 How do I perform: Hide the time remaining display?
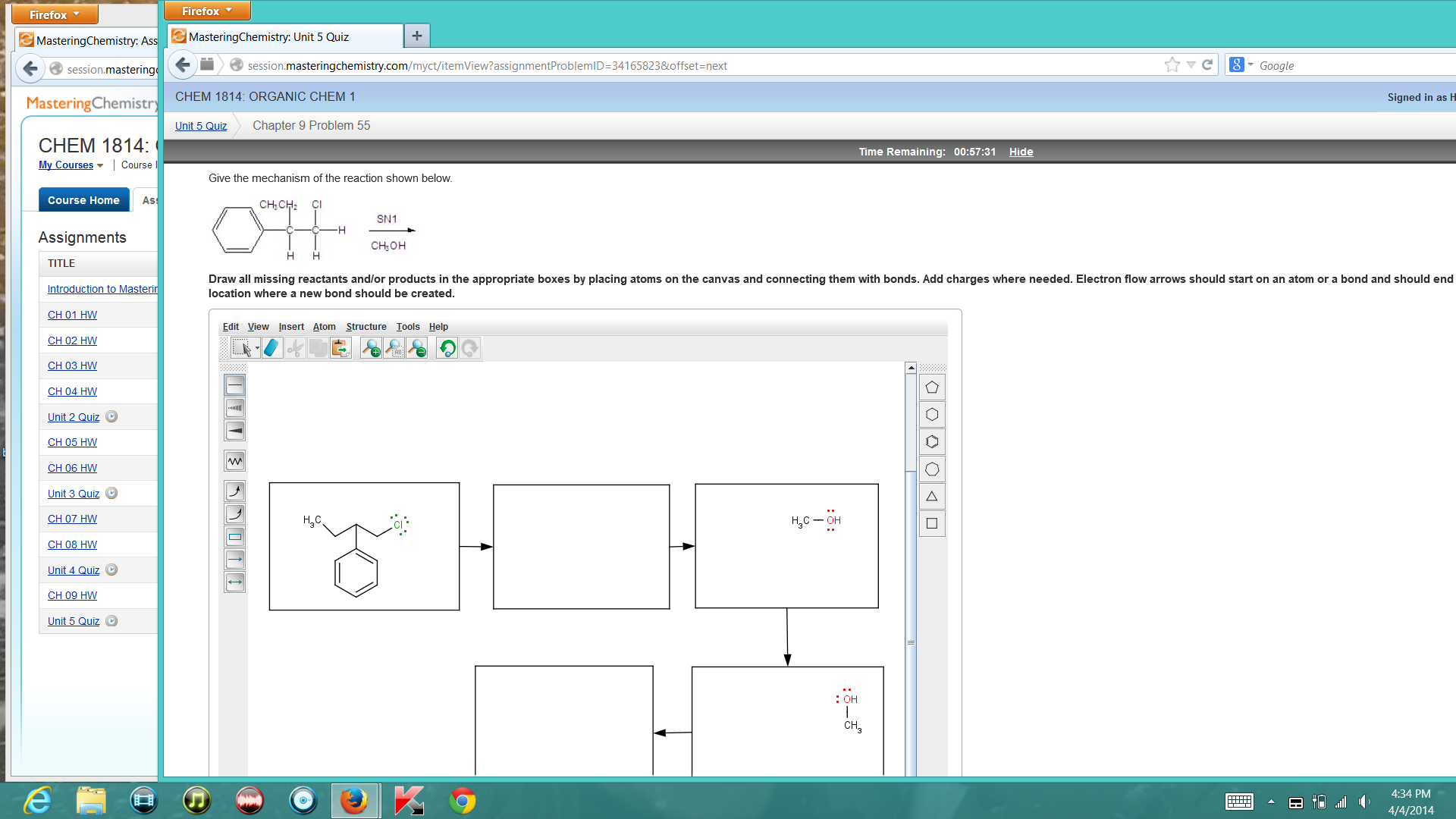[1021, 152]
